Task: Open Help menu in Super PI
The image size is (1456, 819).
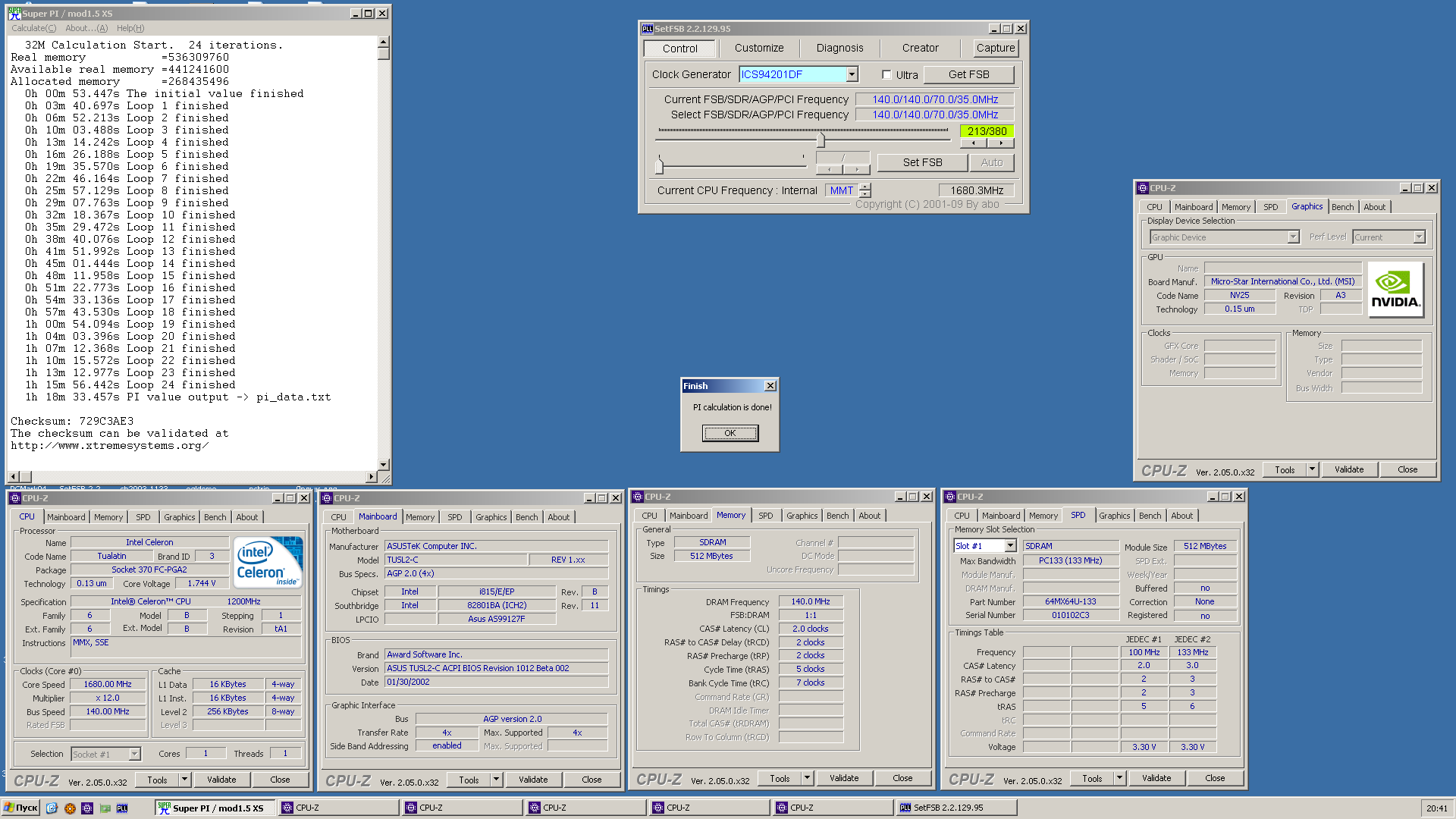Action: tap(130, 28)
